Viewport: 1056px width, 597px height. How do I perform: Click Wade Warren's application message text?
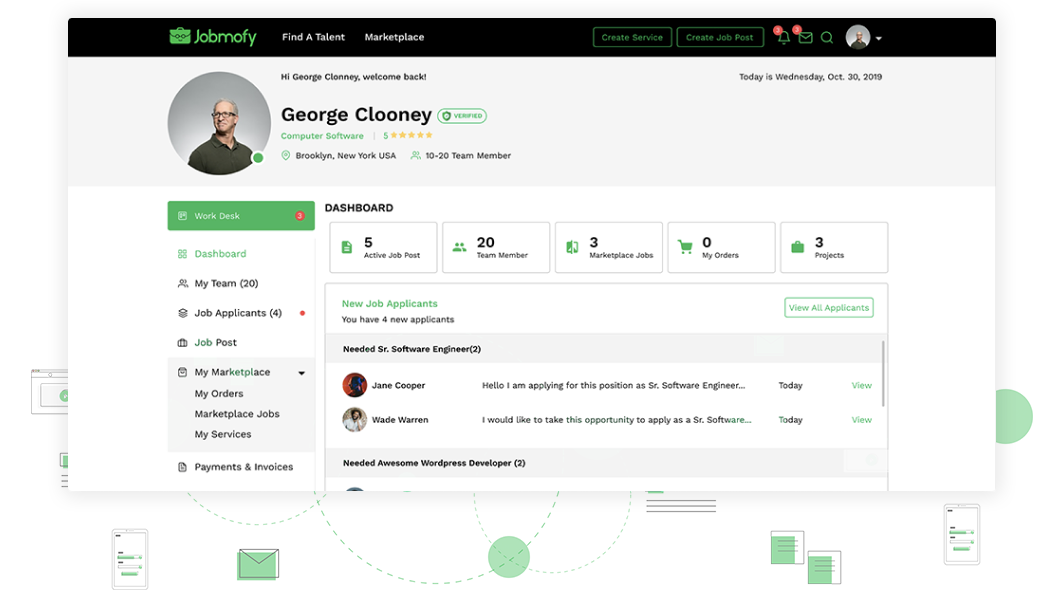pos(616,420)
